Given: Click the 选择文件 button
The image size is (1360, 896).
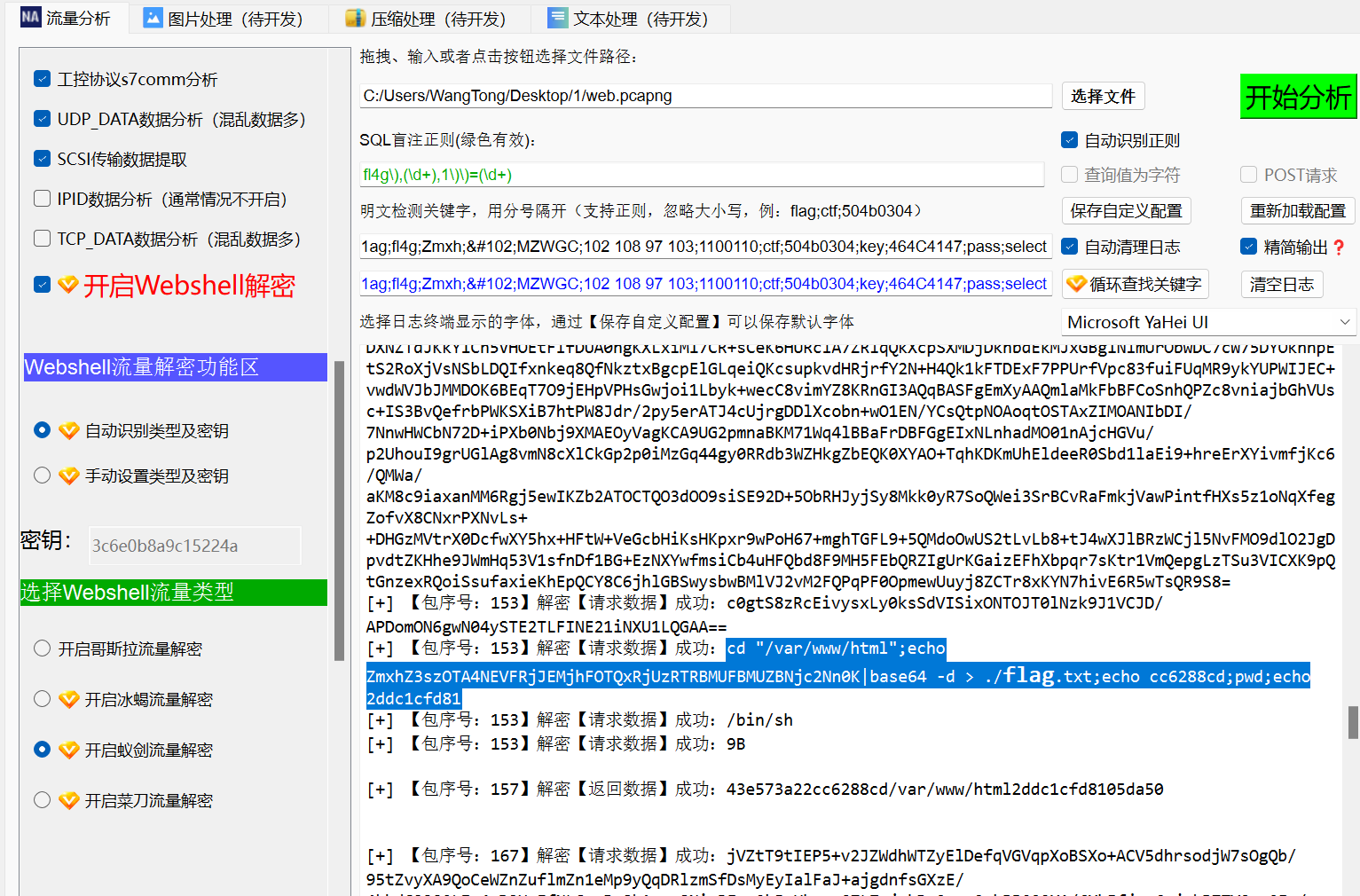Looking at the screenshot, I should (x=1103, y=96).
